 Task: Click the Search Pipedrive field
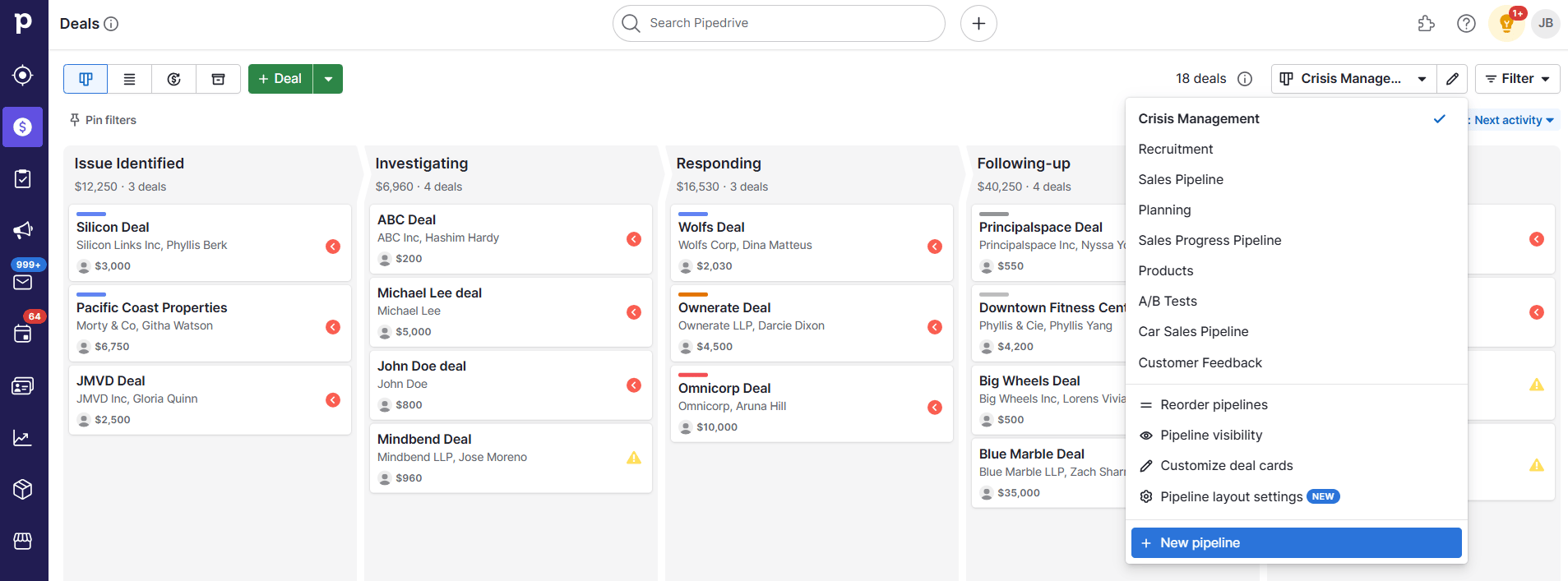point(779,24)
